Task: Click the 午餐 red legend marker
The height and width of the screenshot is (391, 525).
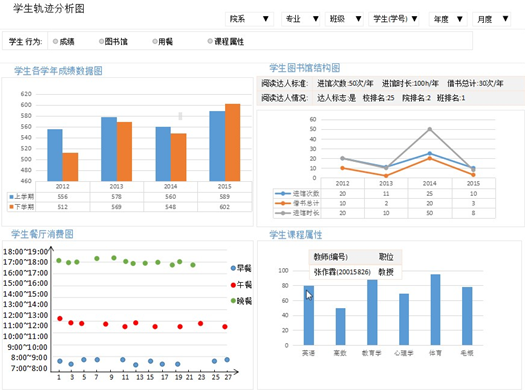Action: coord(233,285)
